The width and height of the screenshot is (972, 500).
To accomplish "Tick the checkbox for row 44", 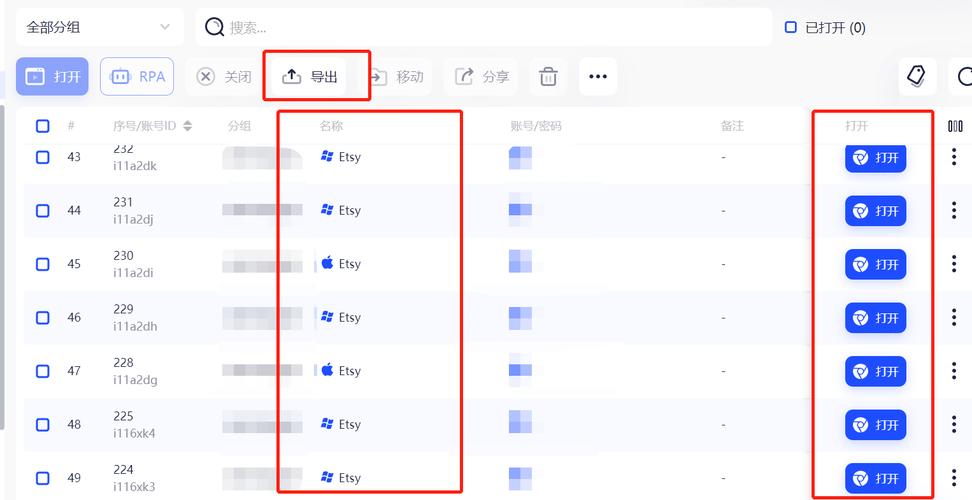I will tap(43, 211).
